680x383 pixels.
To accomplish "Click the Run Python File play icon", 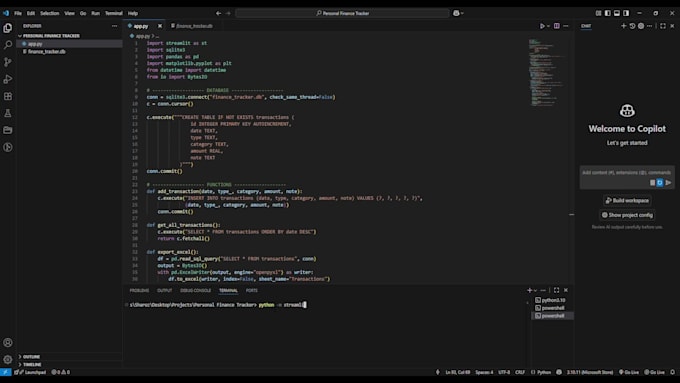I will 542,26.
